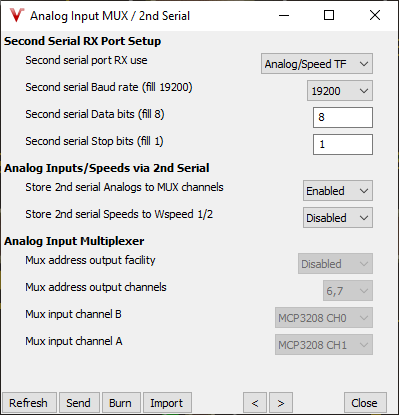Click the Second Serial RX Port Setup heading
This screenshot has height=415, width=399.
[83, 41]
